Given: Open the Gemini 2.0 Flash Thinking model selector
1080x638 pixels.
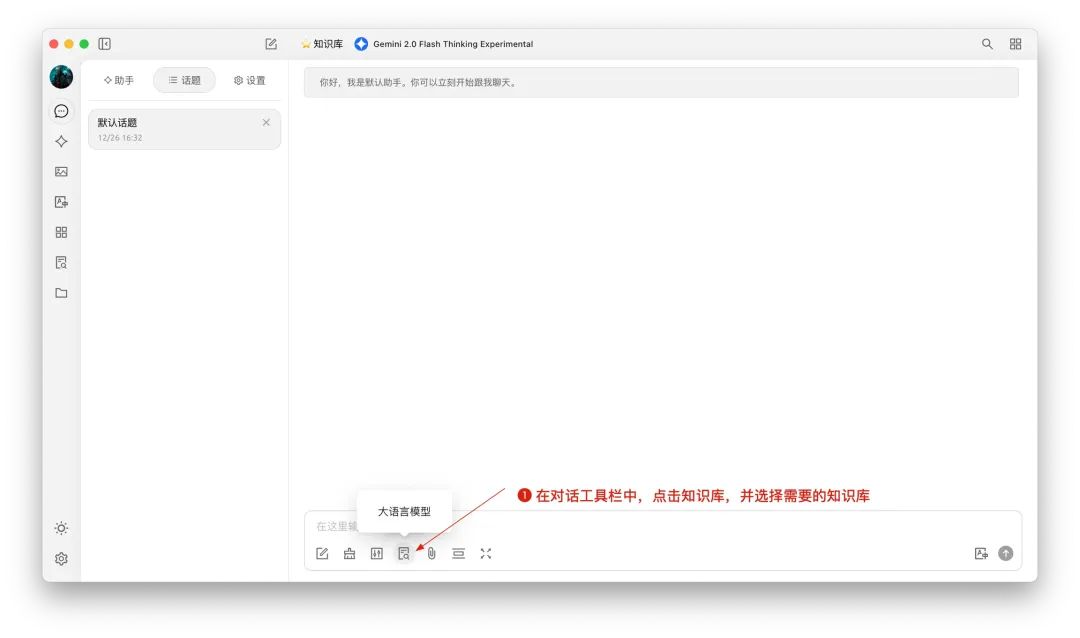Looking at the screenshot, I should [444, 44].
